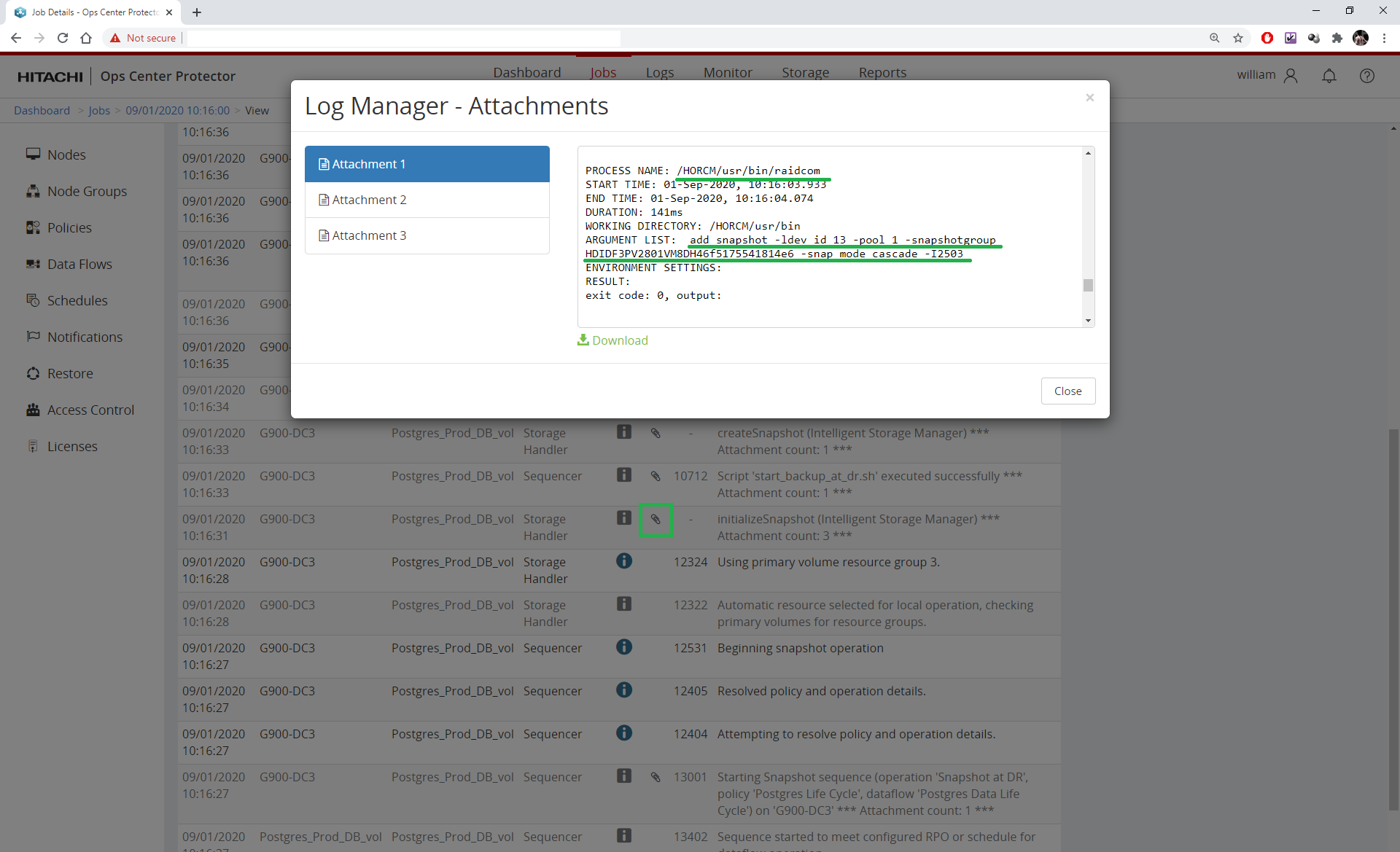This screenshot has width=1400, height=852.
Task: Open the notifications bell icon
Action: coord(1329,76)
